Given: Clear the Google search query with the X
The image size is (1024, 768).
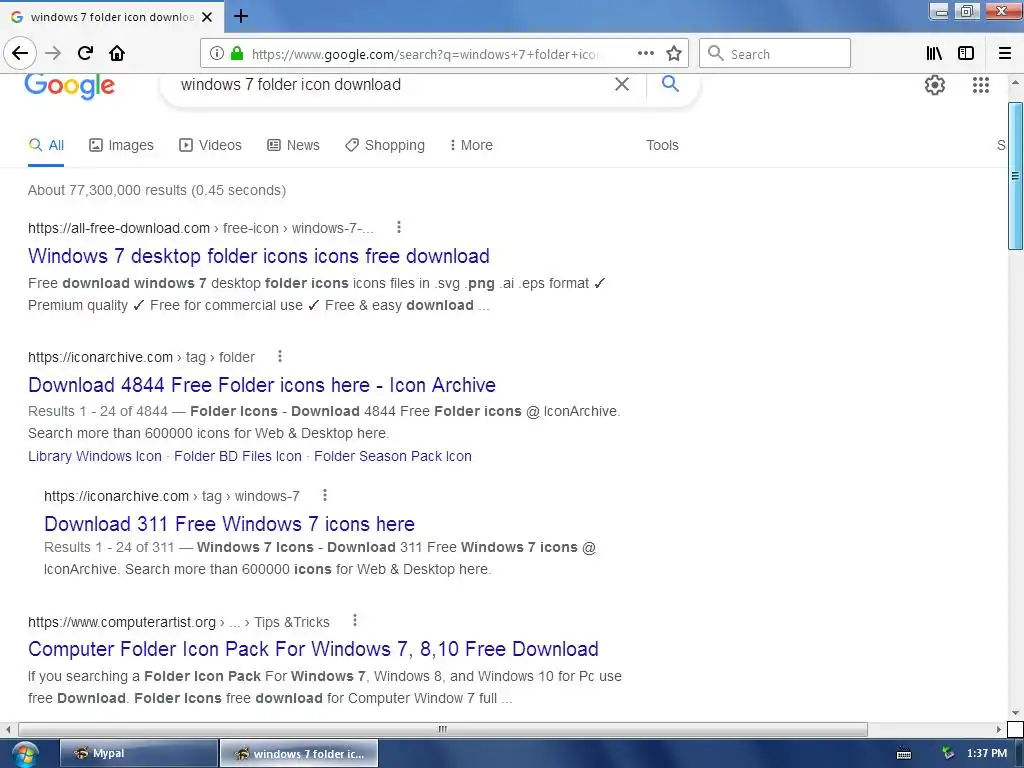Looking at the screenshot, I should 622,84.
